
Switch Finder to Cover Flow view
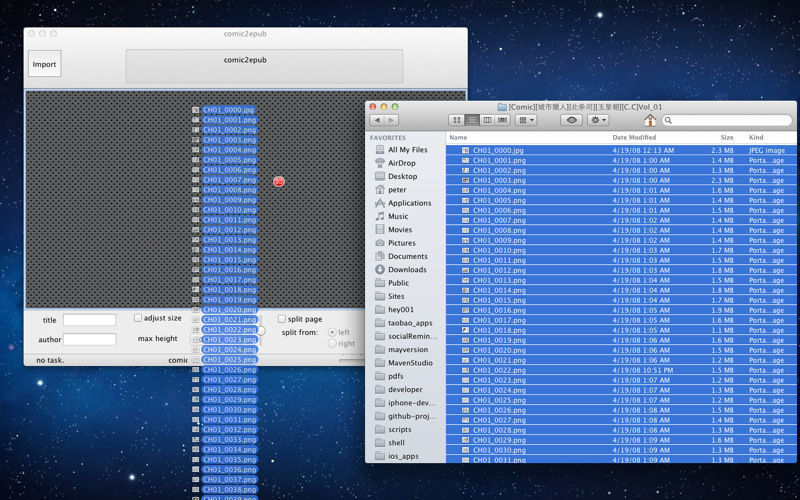(503, 120)
